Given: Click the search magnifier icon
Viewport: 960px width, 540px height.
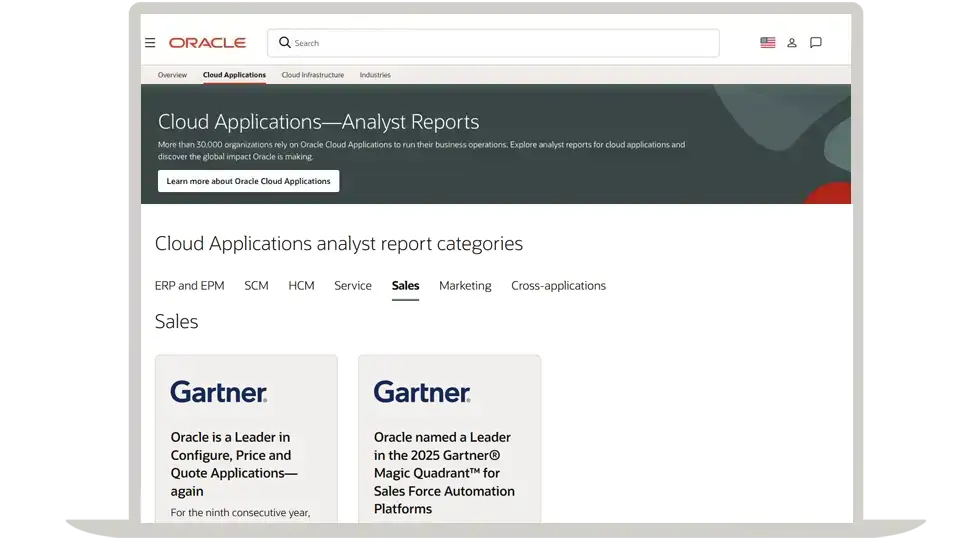Looking at the screenshot, I should pyautogui.click(x=285, y=42).
